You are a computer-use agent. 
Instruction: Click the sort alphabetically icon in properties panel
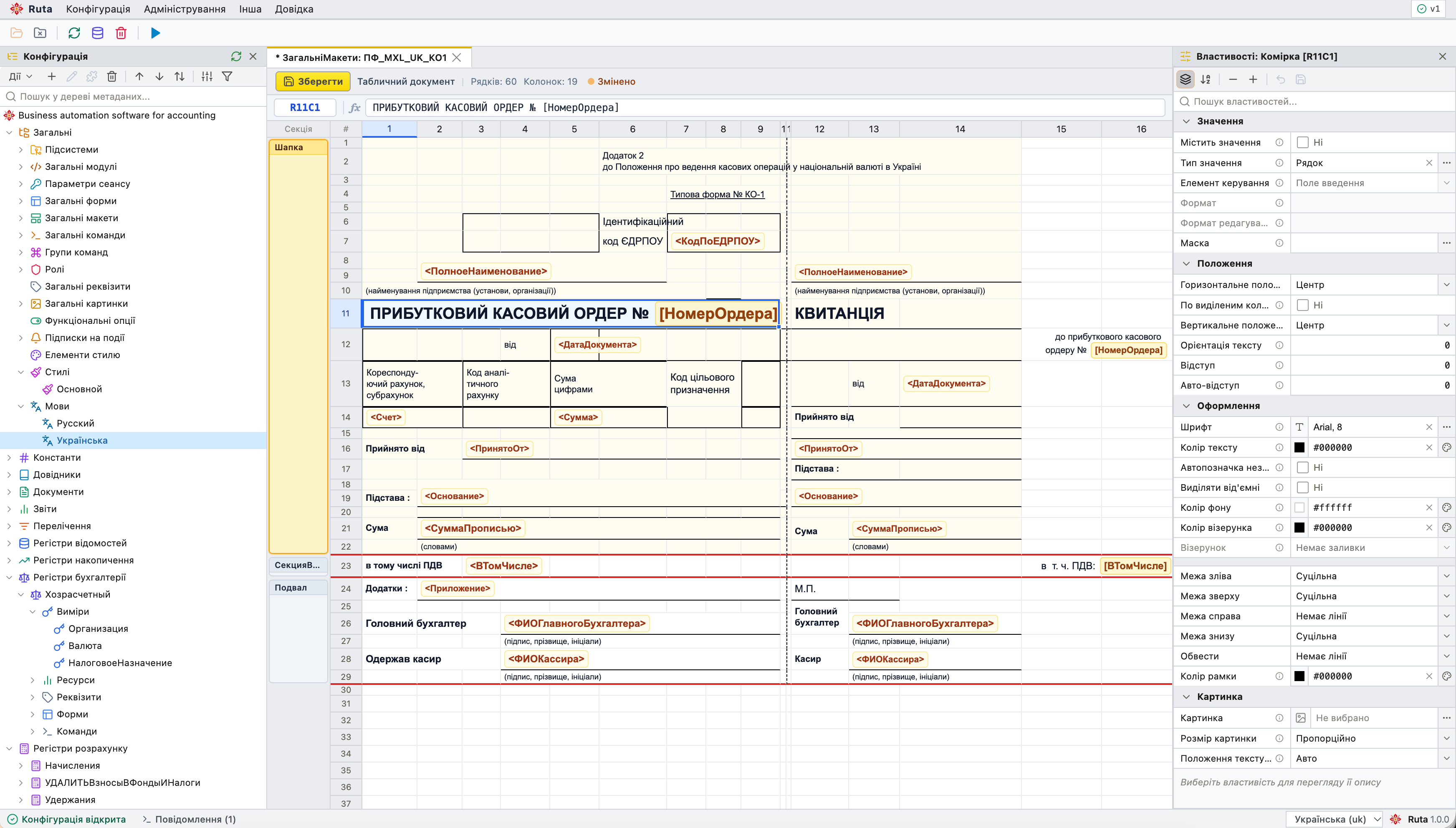pos(1205,80)
